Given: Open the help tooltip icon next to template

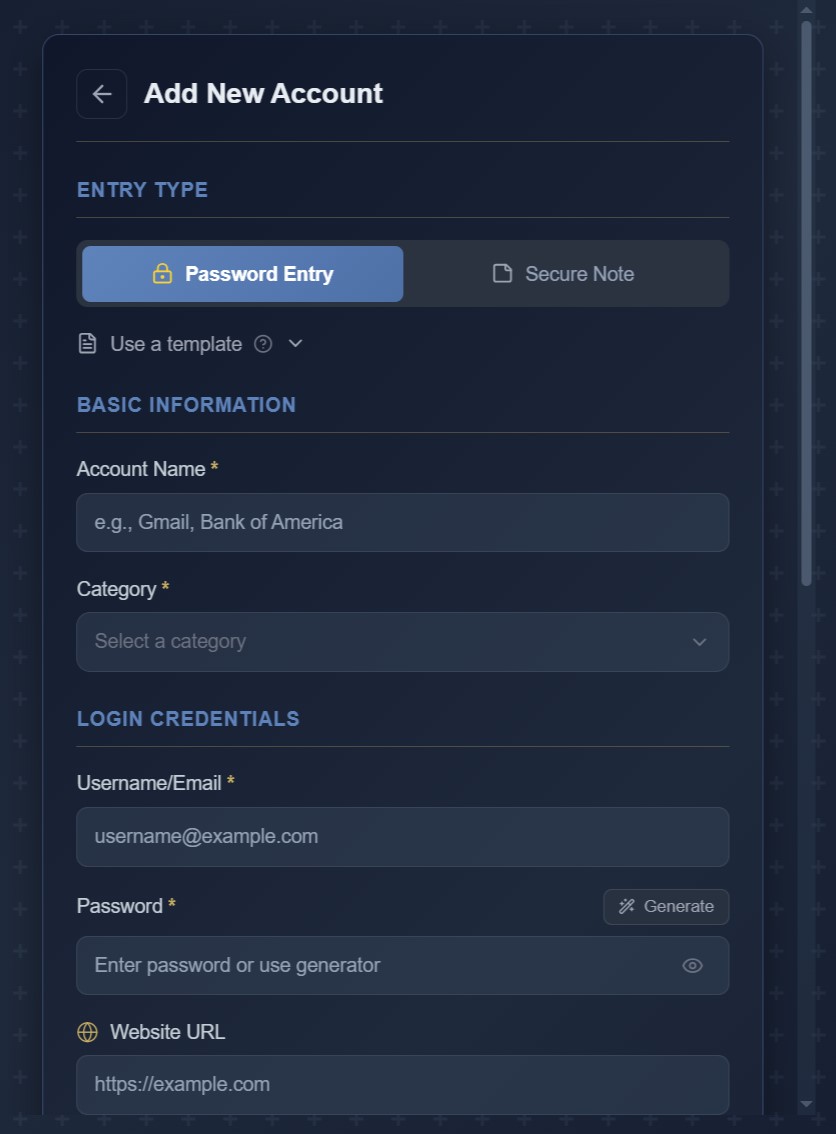Looking at the screenshot, I should coord(262,344).
